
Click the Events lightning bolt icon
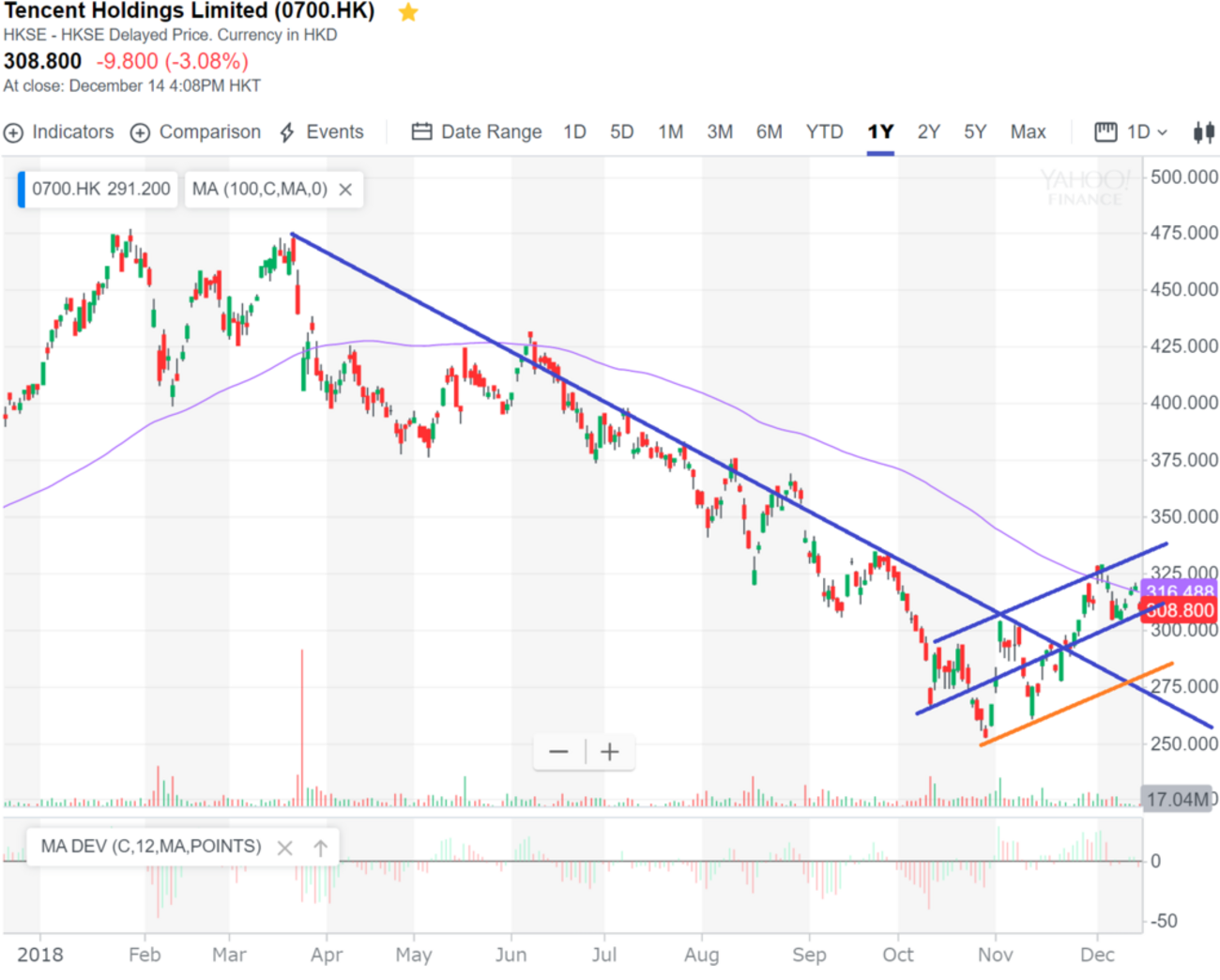click(287, 132)
